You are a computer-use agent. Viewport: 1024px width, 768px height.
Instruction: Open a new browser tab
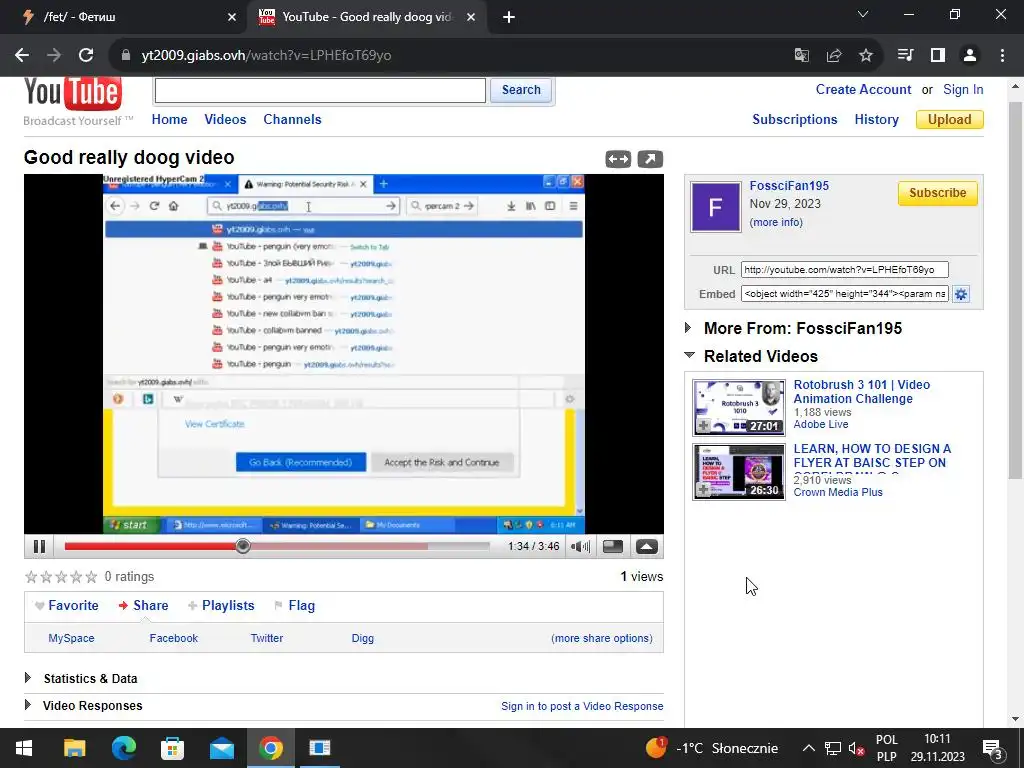[509, 17]
